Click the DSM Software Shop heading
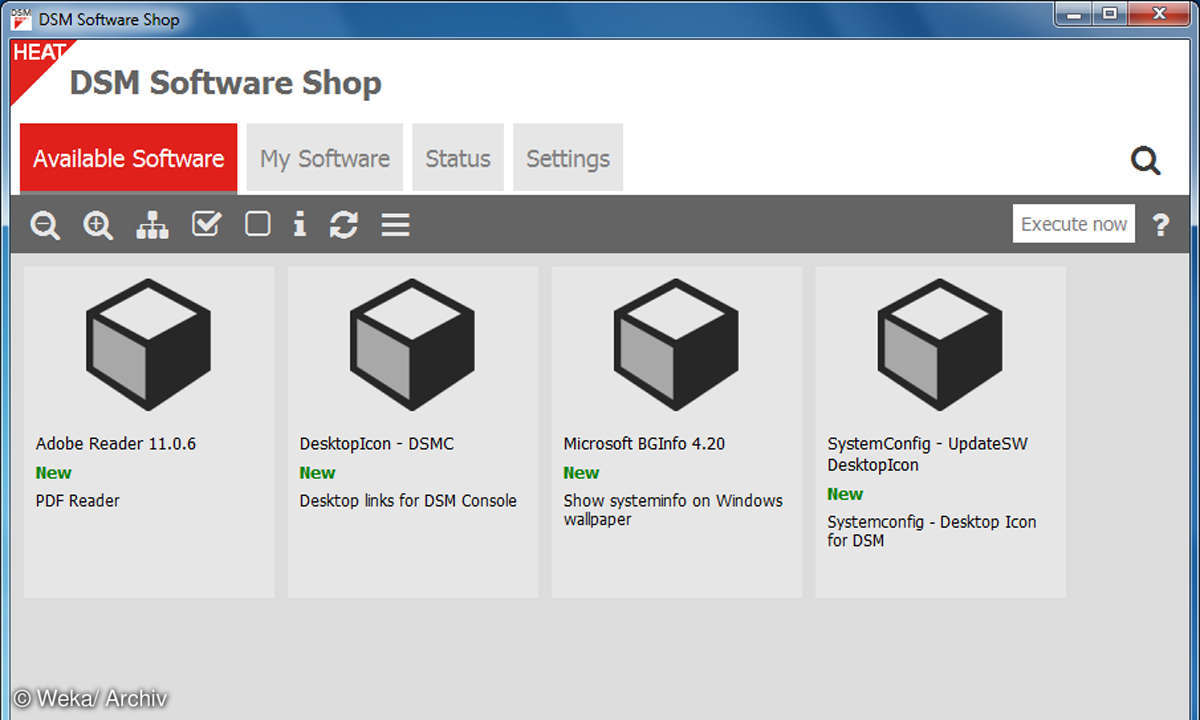 click(x=226, y=82)
